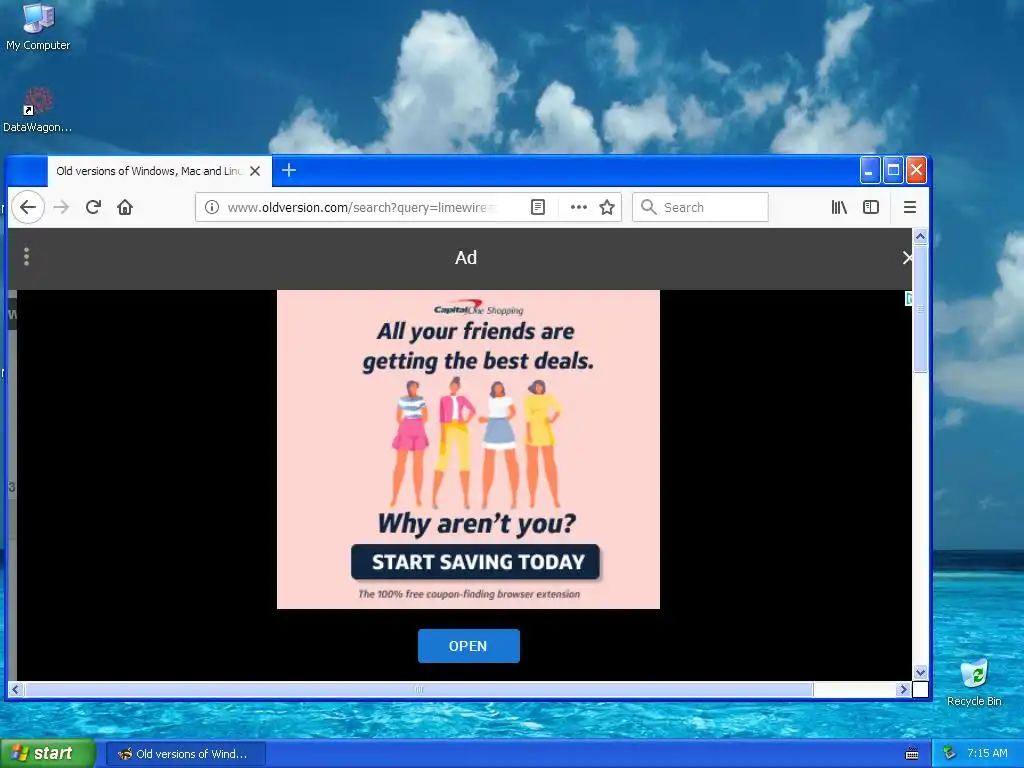
Task: Click the horizontal scrollbar thumb
Action: [419, 689]
